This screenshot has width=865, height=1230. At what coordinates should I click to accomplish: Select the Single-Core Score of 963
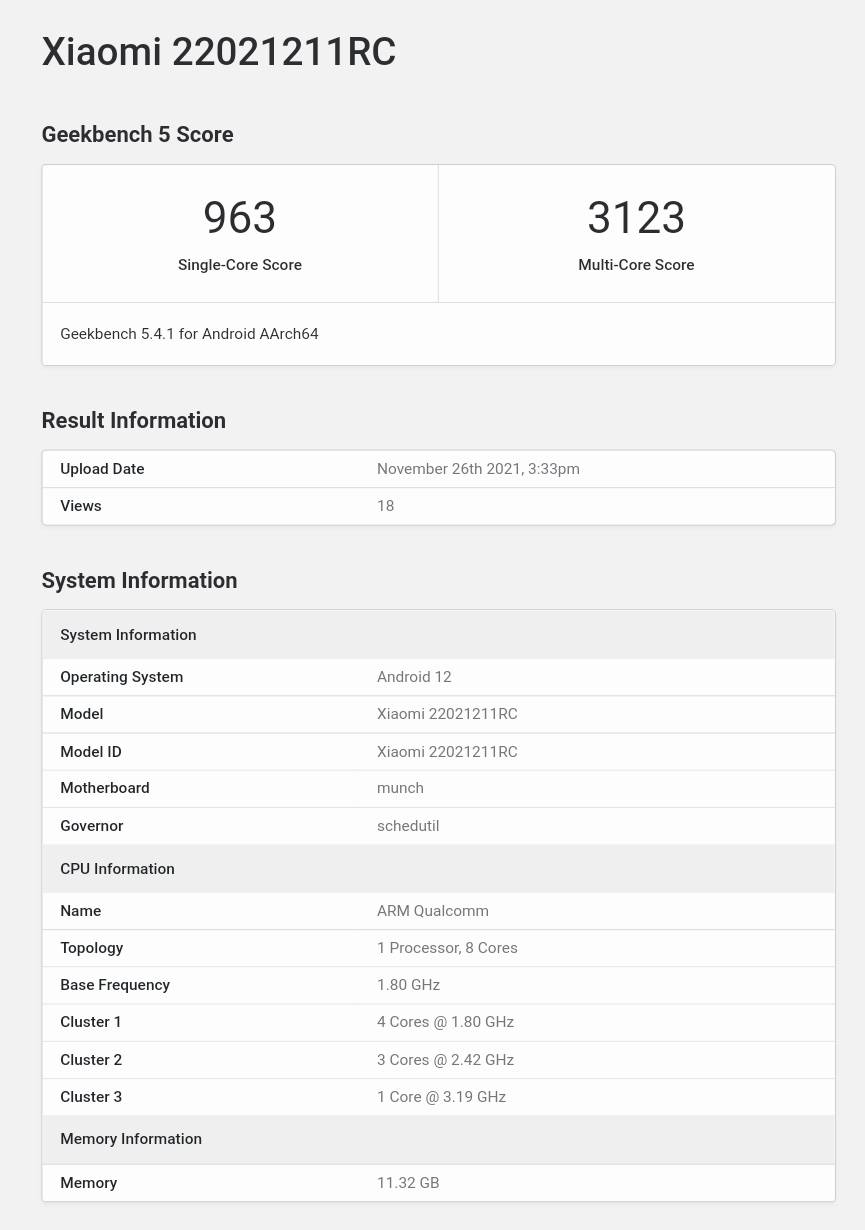[239, 218]
